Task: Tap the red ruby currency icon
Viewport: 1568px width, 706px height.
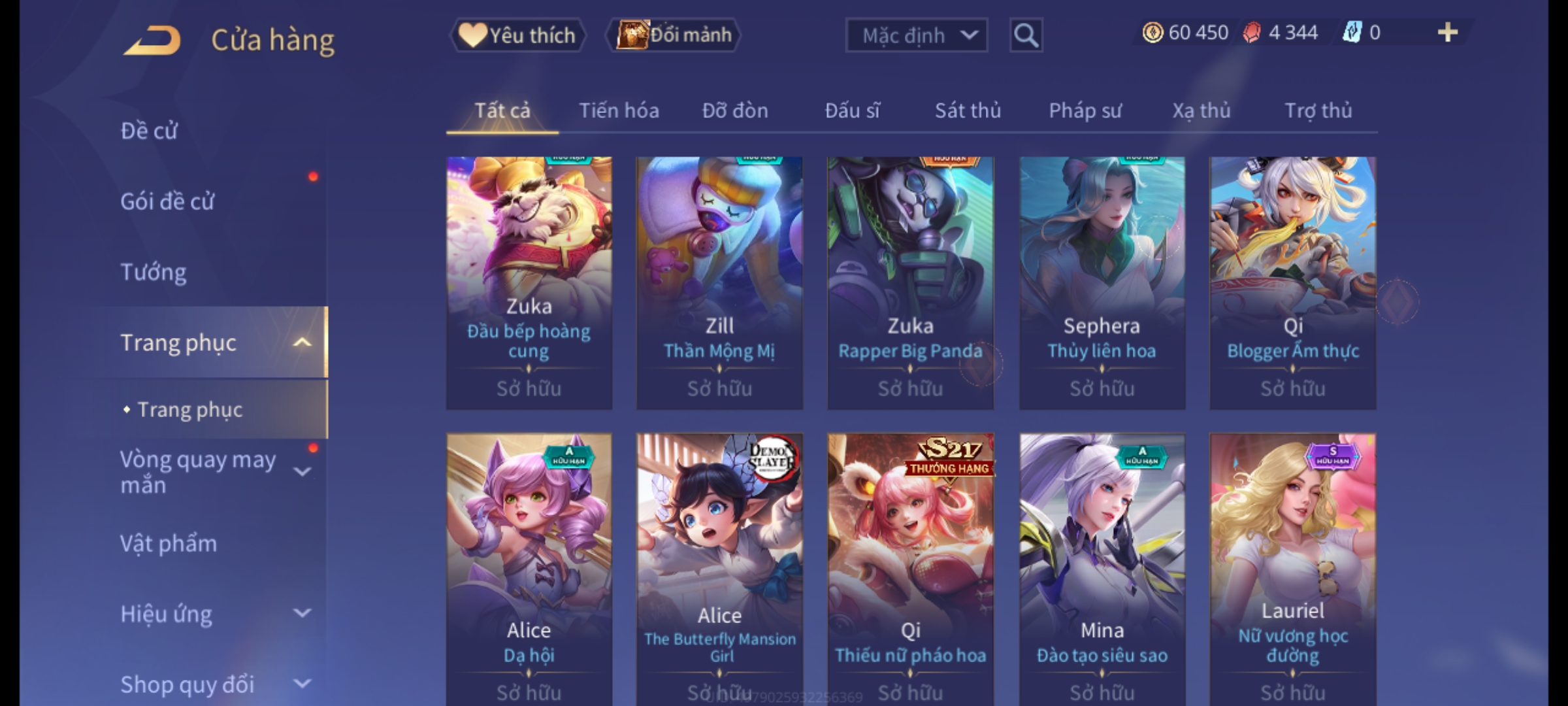Action: 1252,33
